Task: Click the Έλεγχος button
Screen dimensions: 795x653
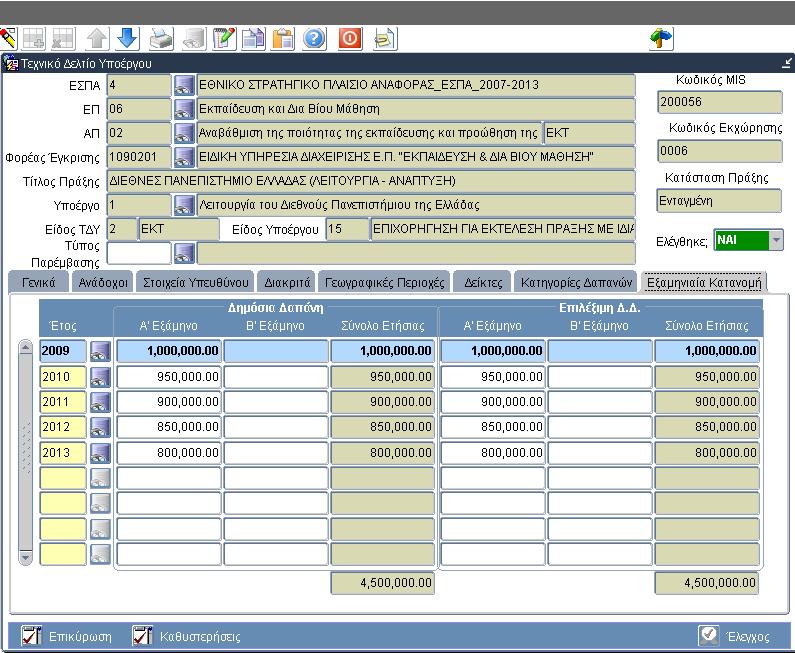Action: tap(734, 636)
